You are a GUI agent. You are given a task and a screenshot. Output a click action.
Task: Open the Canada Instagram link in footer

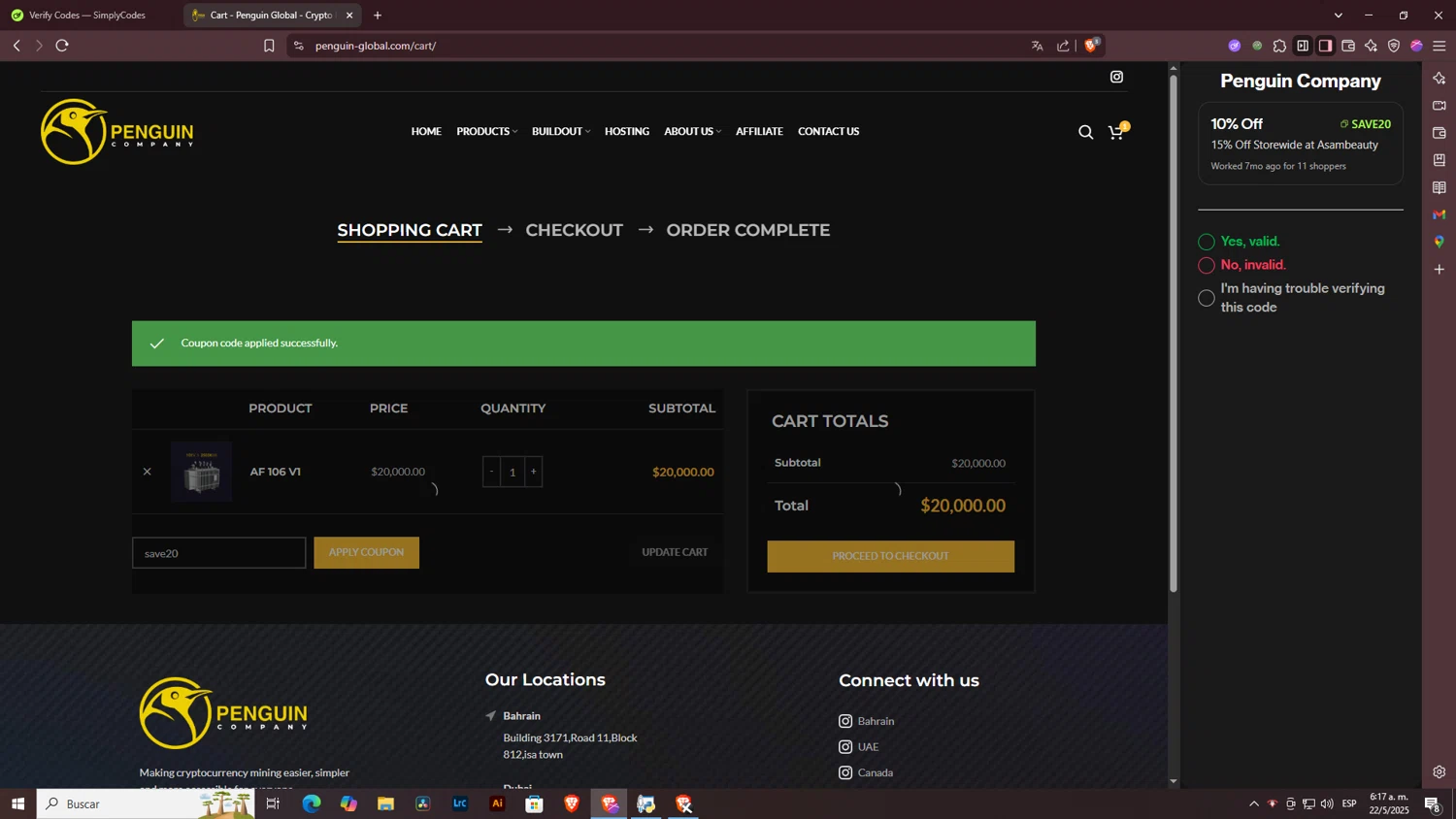(x=866, y=772)
